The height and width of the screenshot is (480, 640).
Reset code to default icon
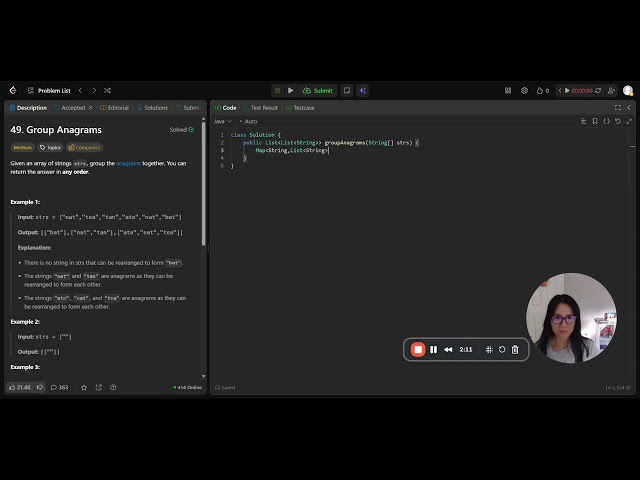tap(618, 121)
